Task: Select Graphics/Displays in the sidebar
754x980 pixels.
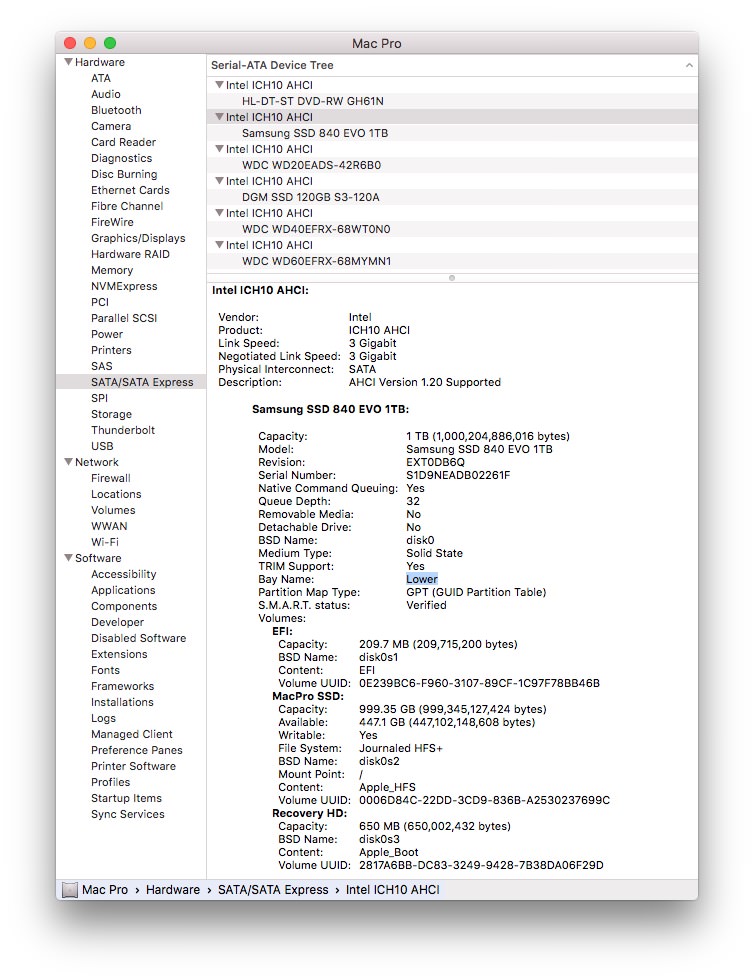Action: [138, 238]
